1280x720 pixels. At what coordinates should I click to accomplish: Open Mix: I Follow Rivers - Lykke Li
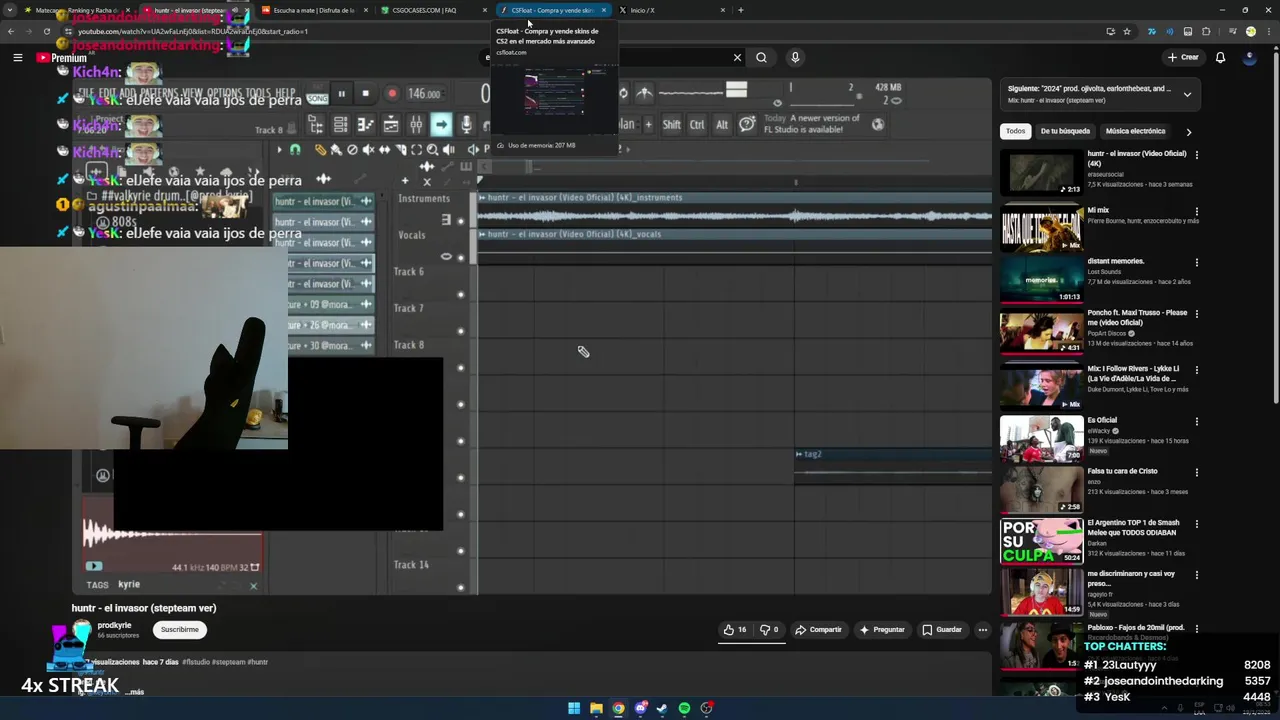point(1041,387)
